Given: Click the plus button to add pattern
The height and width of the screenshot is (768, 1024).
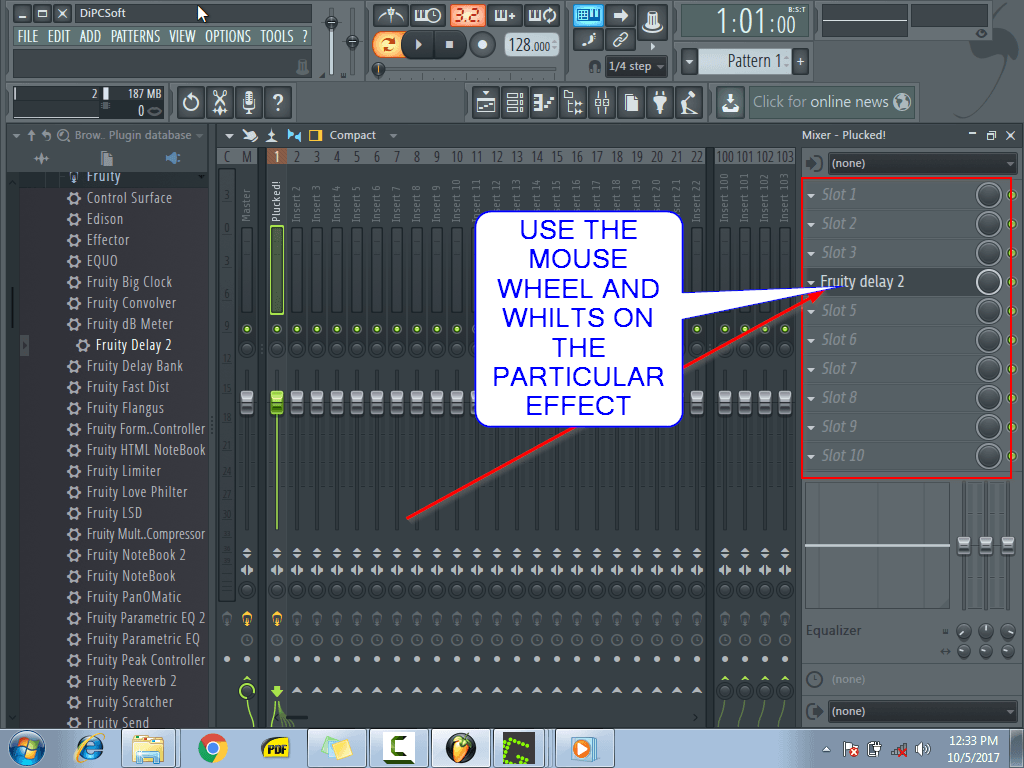Looking at the screenshot, I should (x=800, y=62).
